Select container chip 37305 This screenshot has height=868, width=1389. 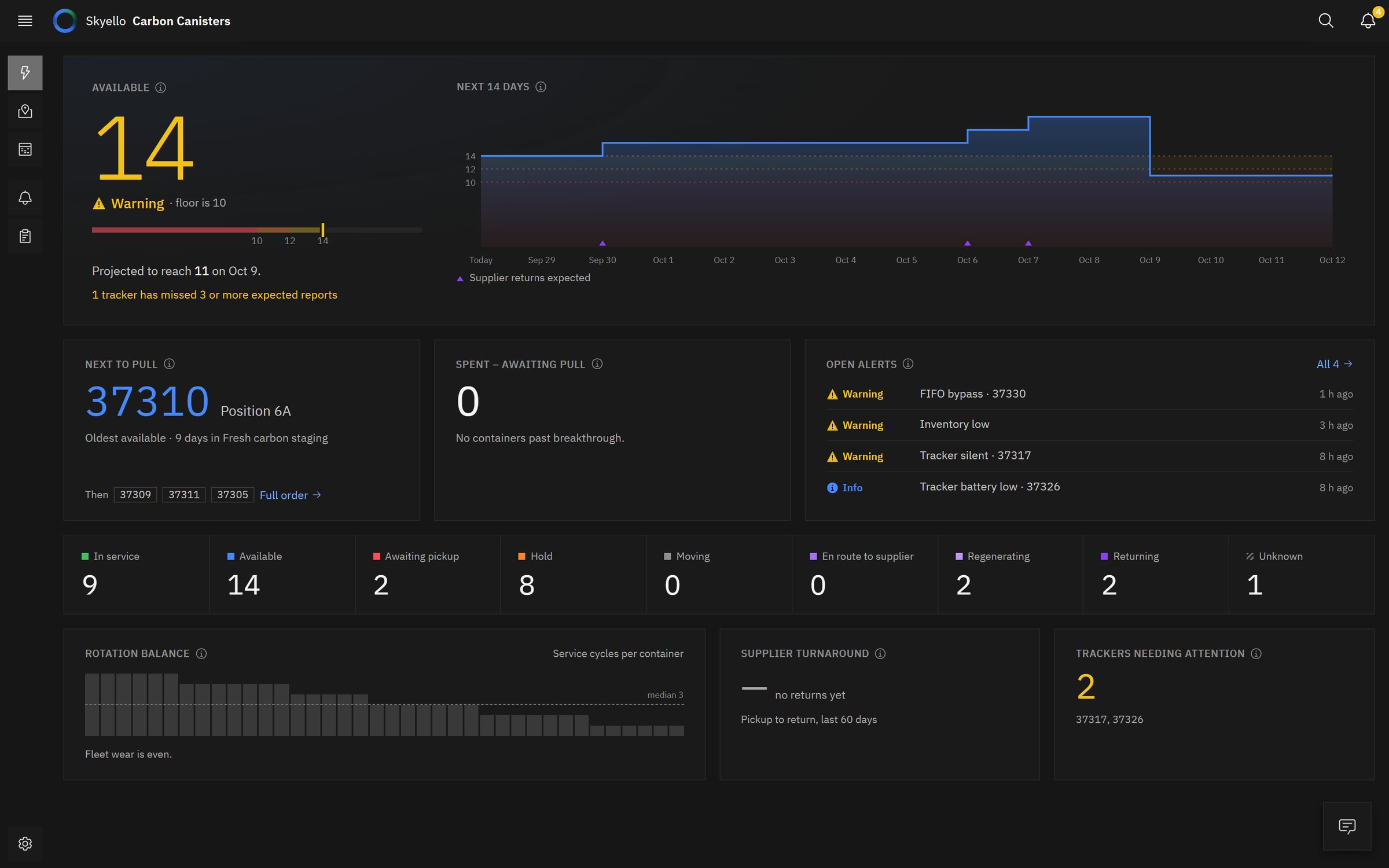pyautogui.click(x=232, y=495)
